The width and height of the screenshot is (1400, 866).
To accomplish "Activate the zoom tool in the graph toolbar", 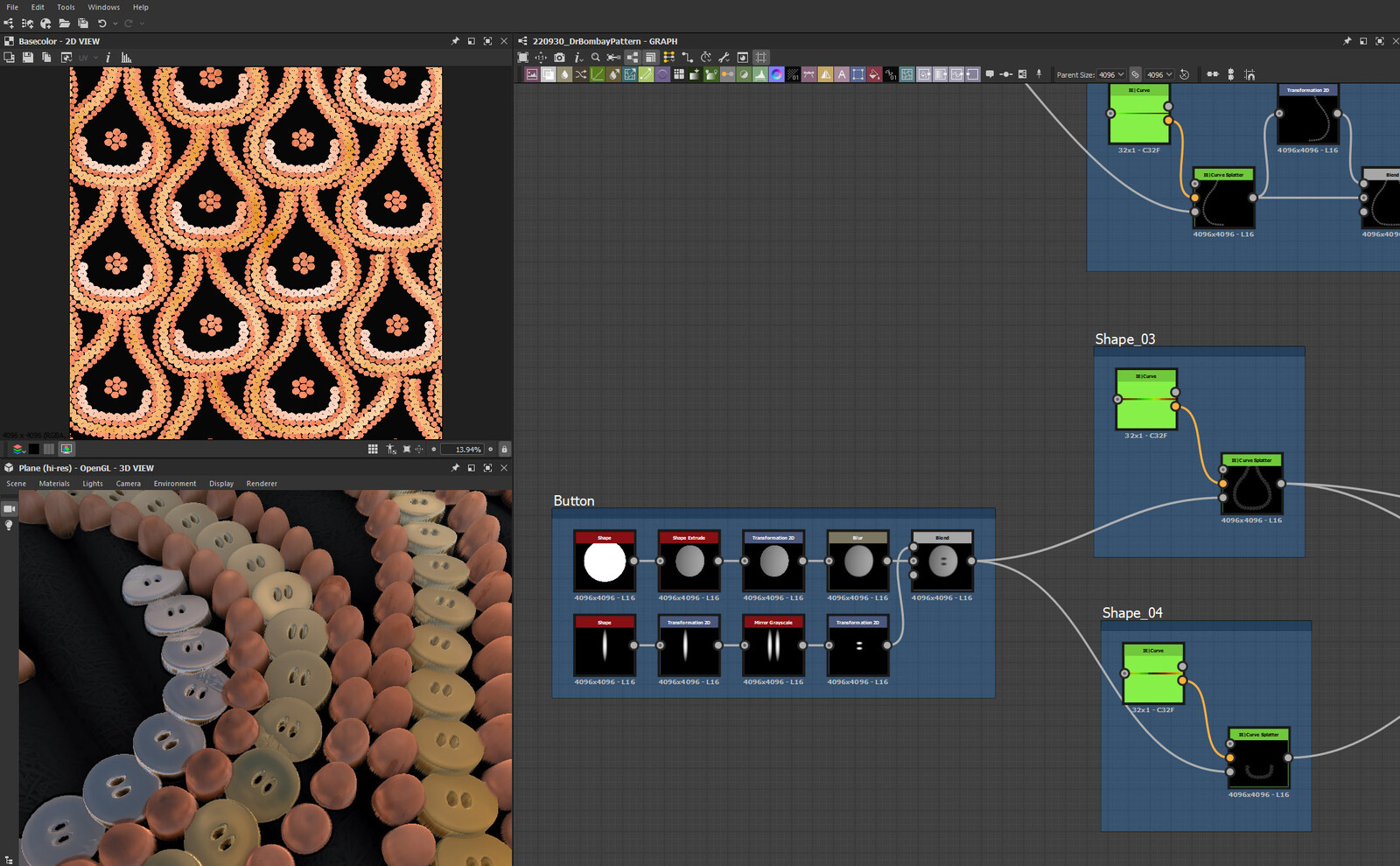I will click(595, 57).
